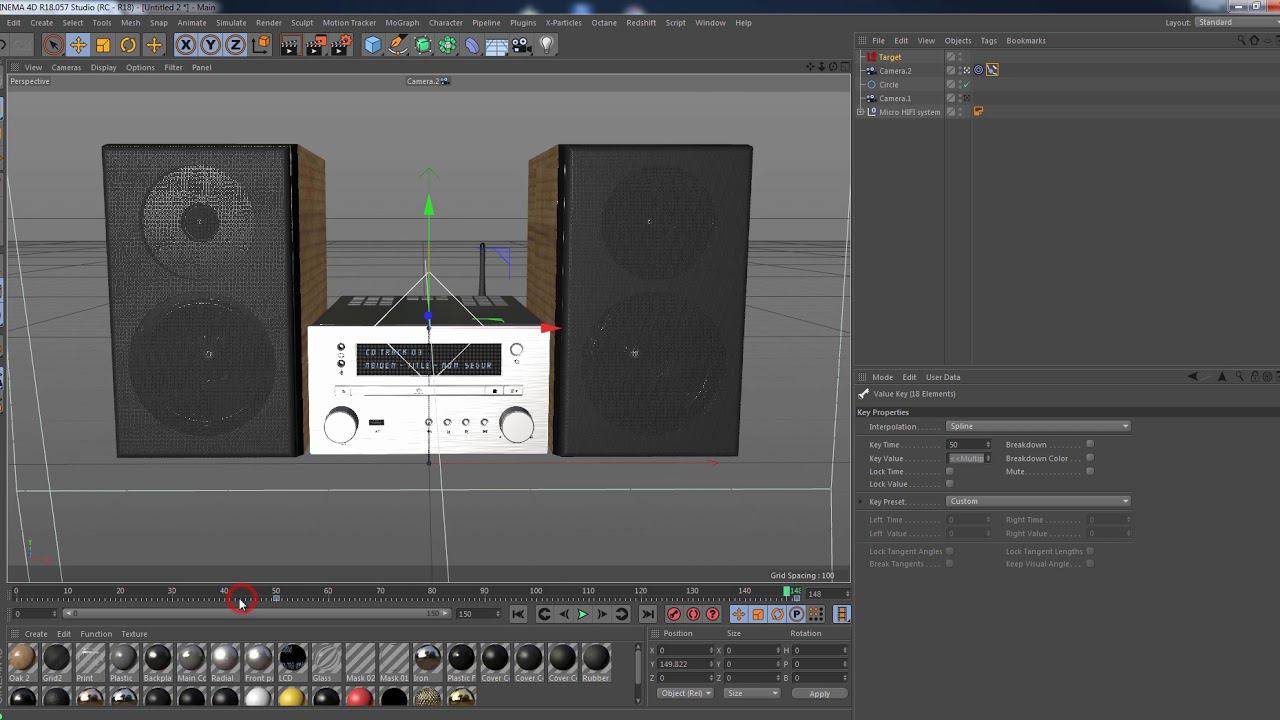Open the Octane menu
Image resolution: width=1280 pixels, height=720 pixels.
point(604,22)
